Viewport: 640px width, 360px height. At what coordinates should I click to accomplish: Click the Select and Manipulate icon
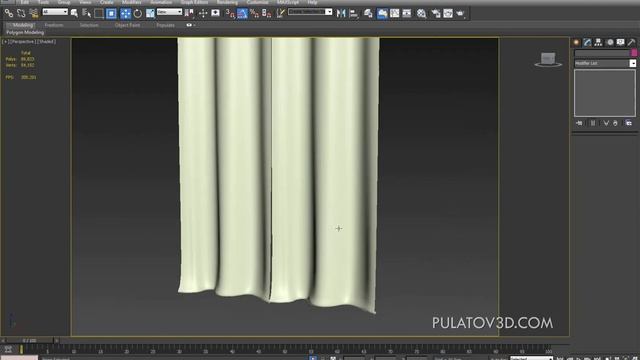coord(203,13)
